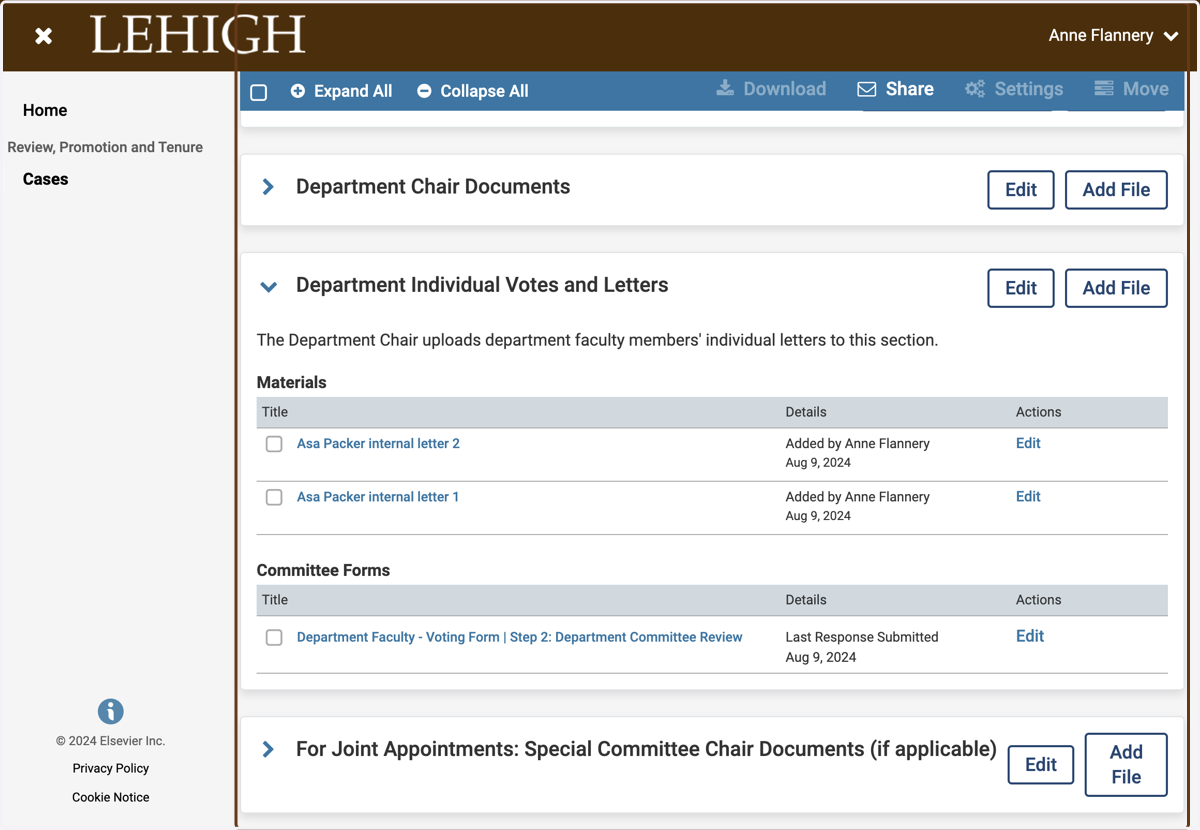Screen dimensions: 1200x830
Task: Check the Department Faculty Voting Form checkbox
Action: point(274,637)
